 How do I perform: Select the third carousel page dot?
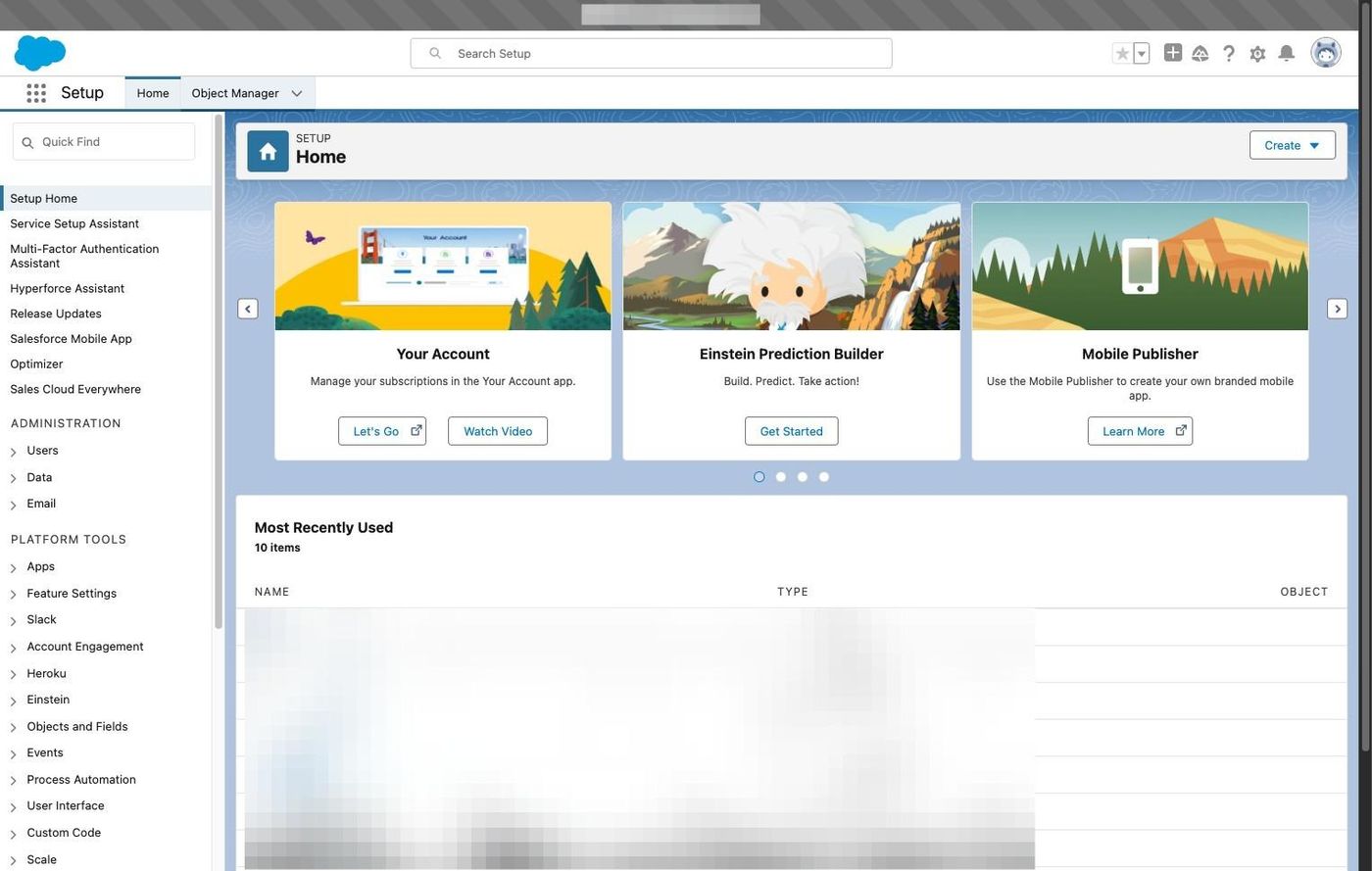click(x=802, y=477)
